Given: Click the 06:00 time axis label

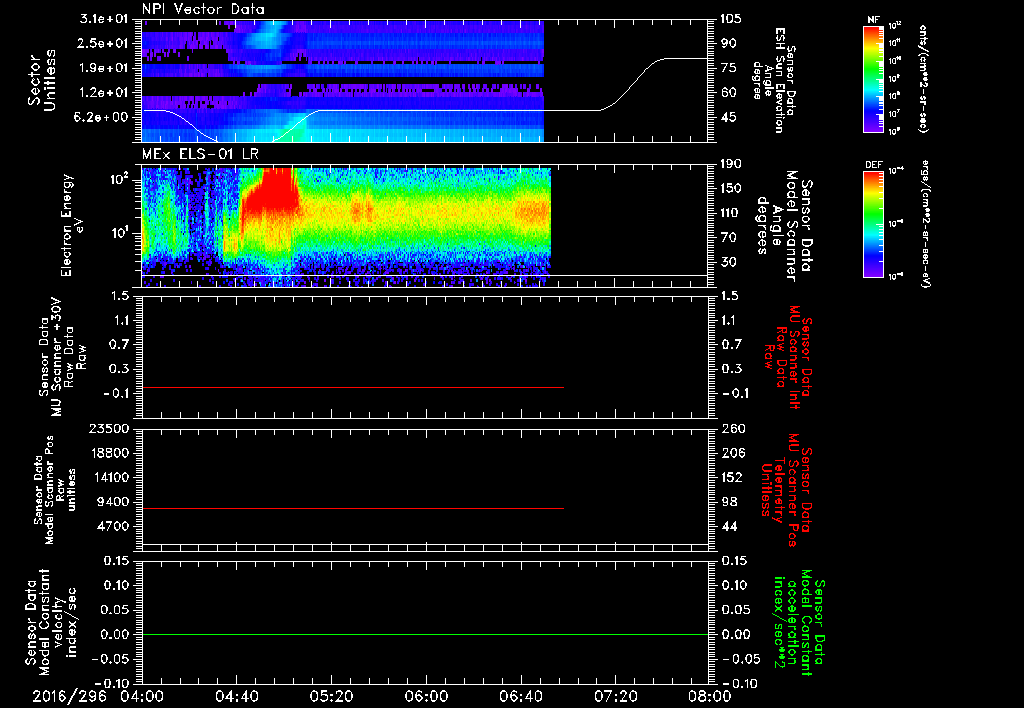Looking at the screenshot, I should pyautogui.click(x=426, y=696).
